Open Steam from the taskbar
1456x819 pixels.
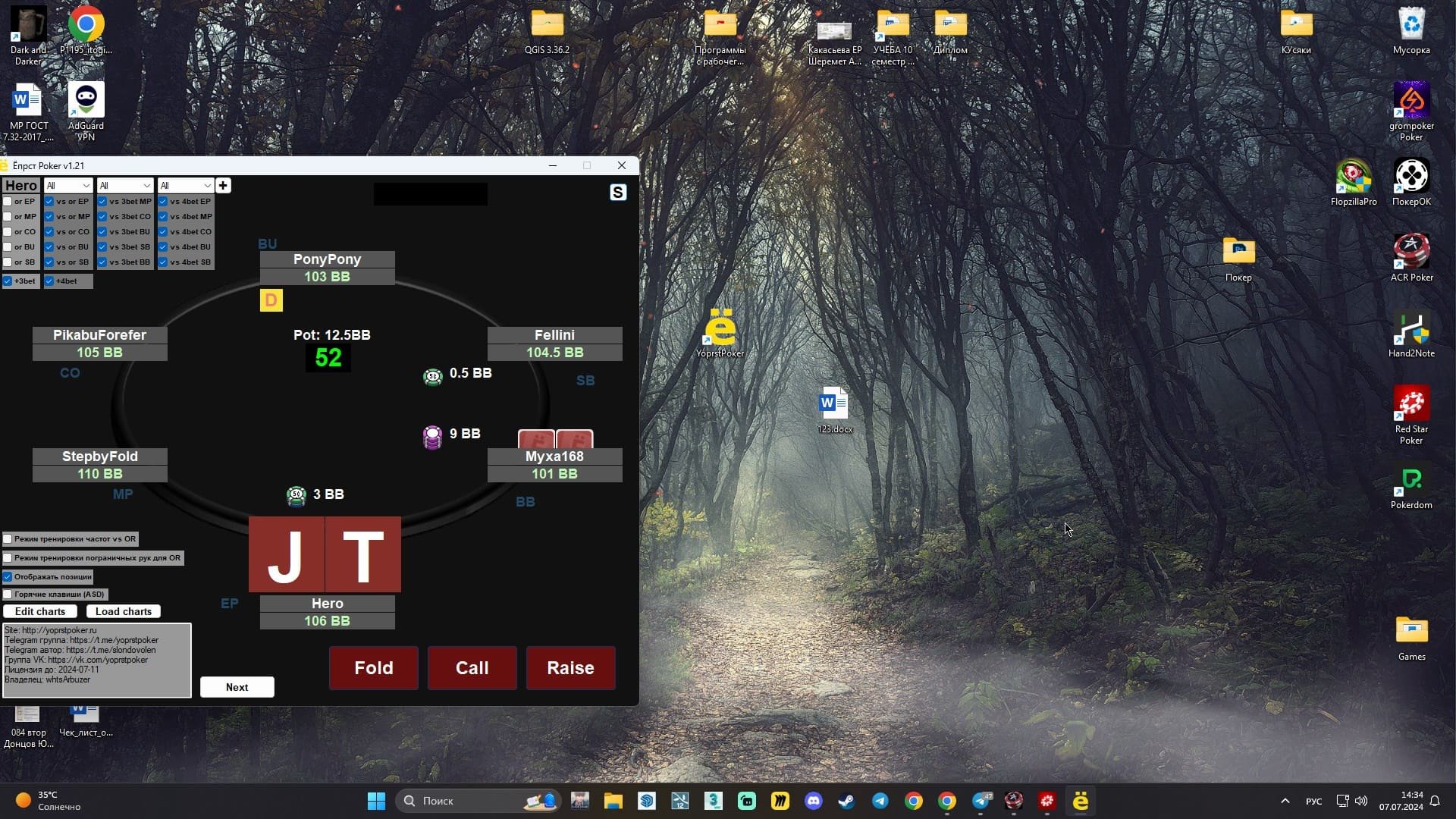pos(847,801)
